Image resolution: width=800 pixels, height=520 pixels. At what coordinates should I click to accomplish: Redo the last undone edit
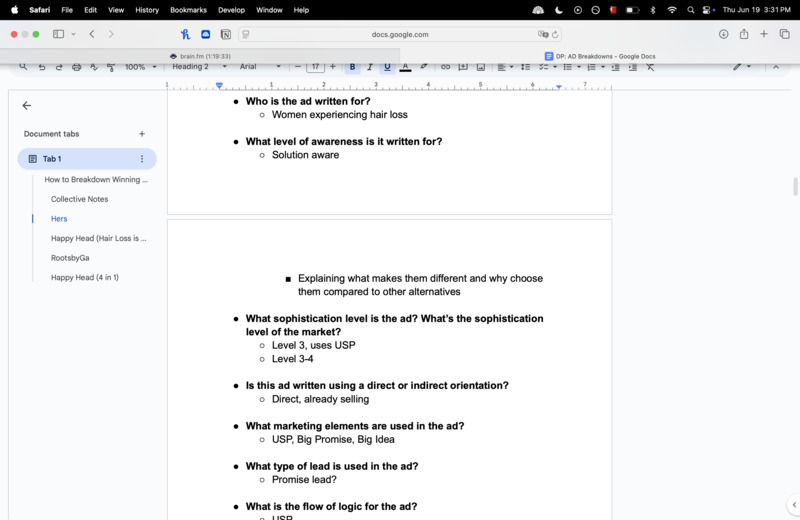pos(59,67)
